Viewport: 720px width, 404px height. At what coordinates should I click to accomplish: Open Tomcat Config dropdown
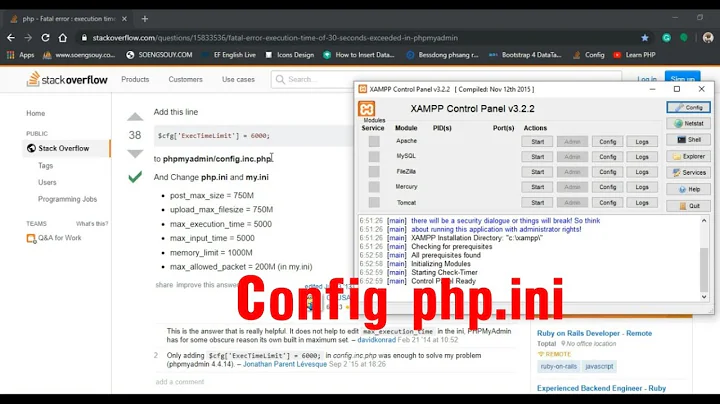[x=608, y=202]
